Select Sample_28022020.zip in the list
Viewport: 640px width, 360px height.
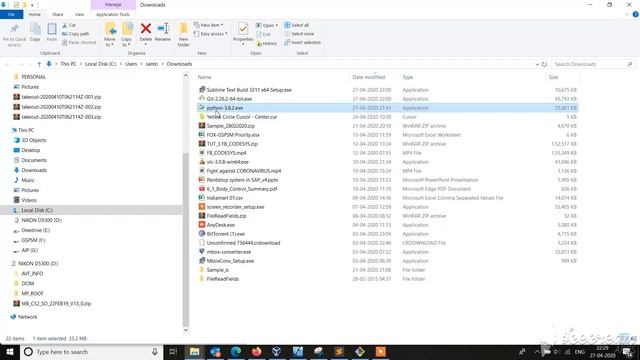[230, 126]
